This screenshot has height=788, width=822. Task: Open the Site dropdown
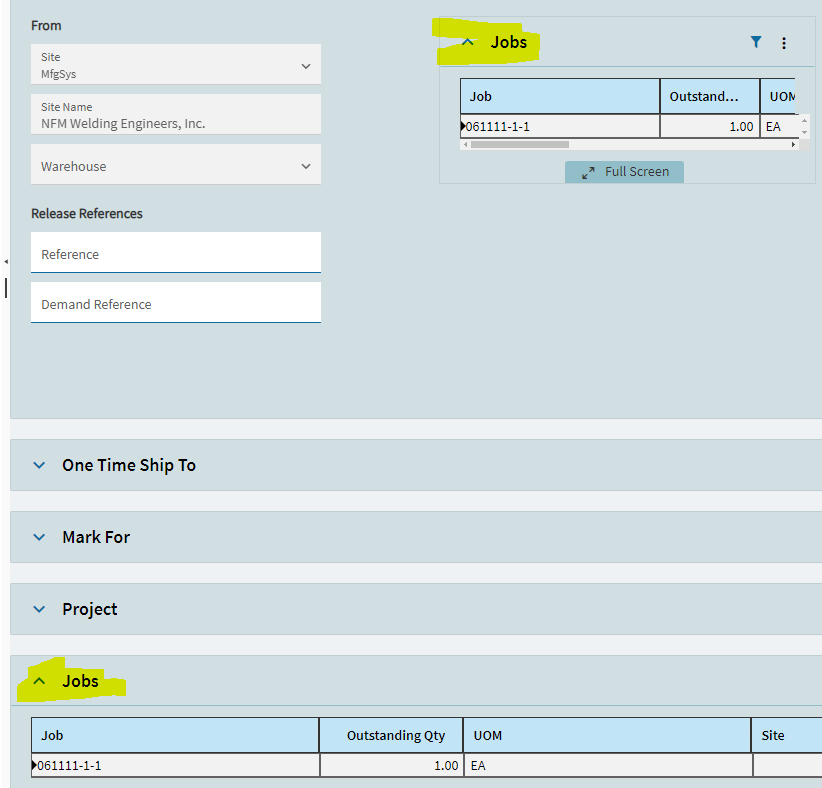click(x=306, y=66)
